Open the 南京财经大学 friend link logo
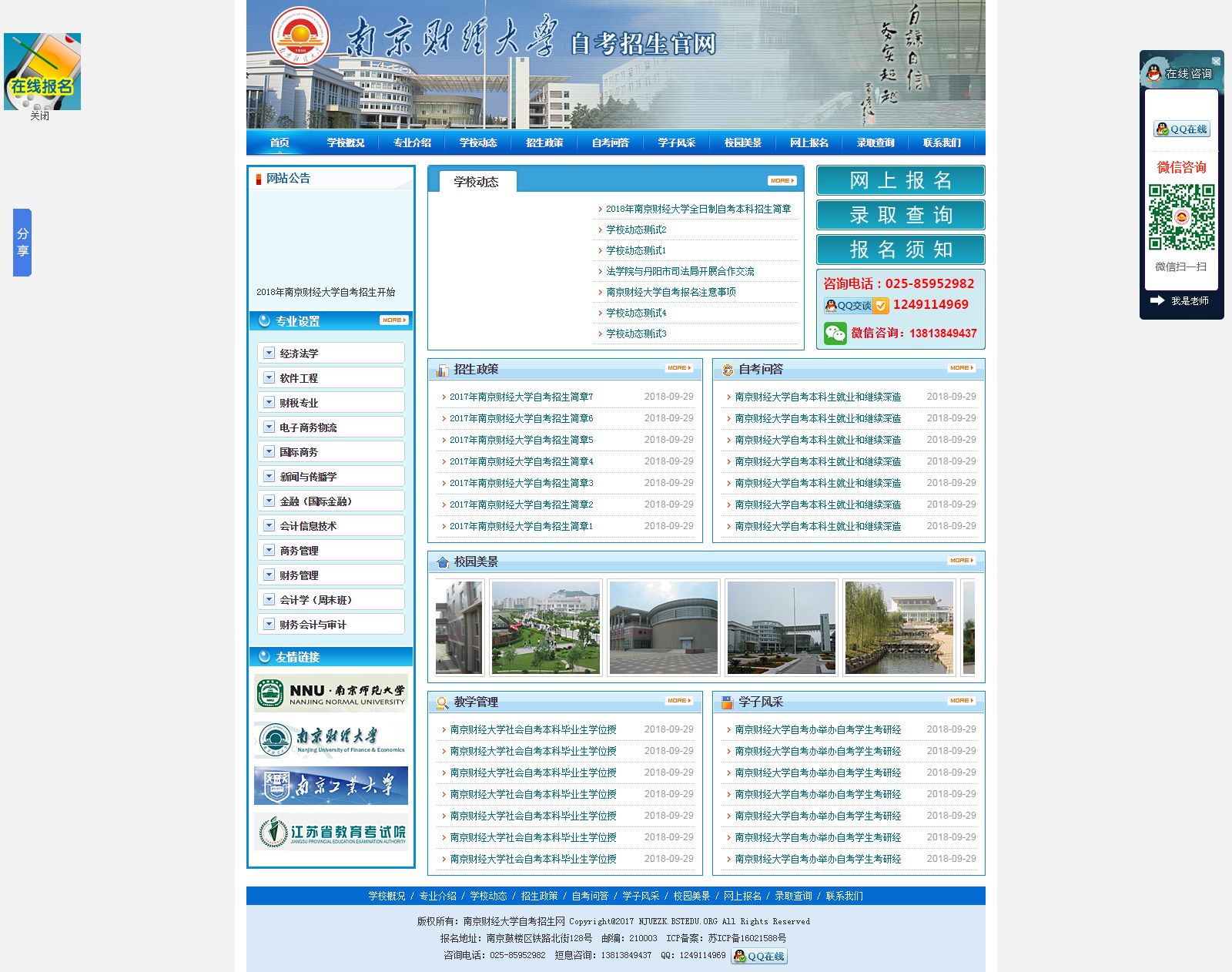This screenshot has width=1232, height=972. [x=331, y=739]
